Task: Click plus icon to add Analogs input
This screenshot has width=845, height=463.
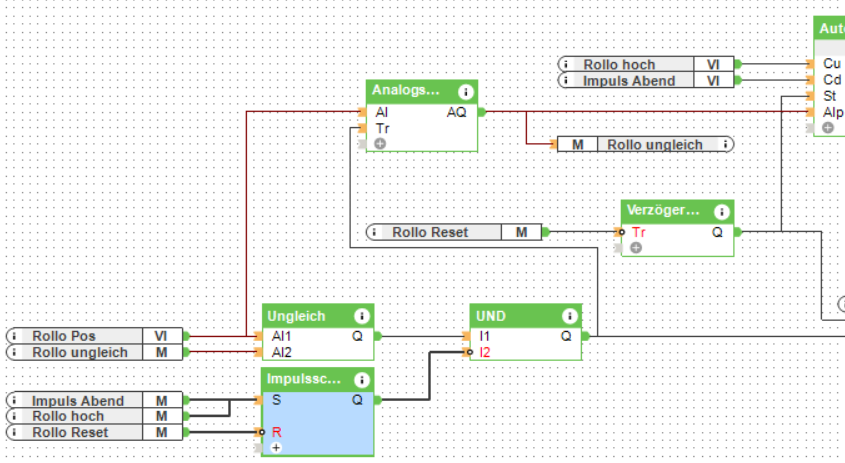Action: (x=380, y=144)
